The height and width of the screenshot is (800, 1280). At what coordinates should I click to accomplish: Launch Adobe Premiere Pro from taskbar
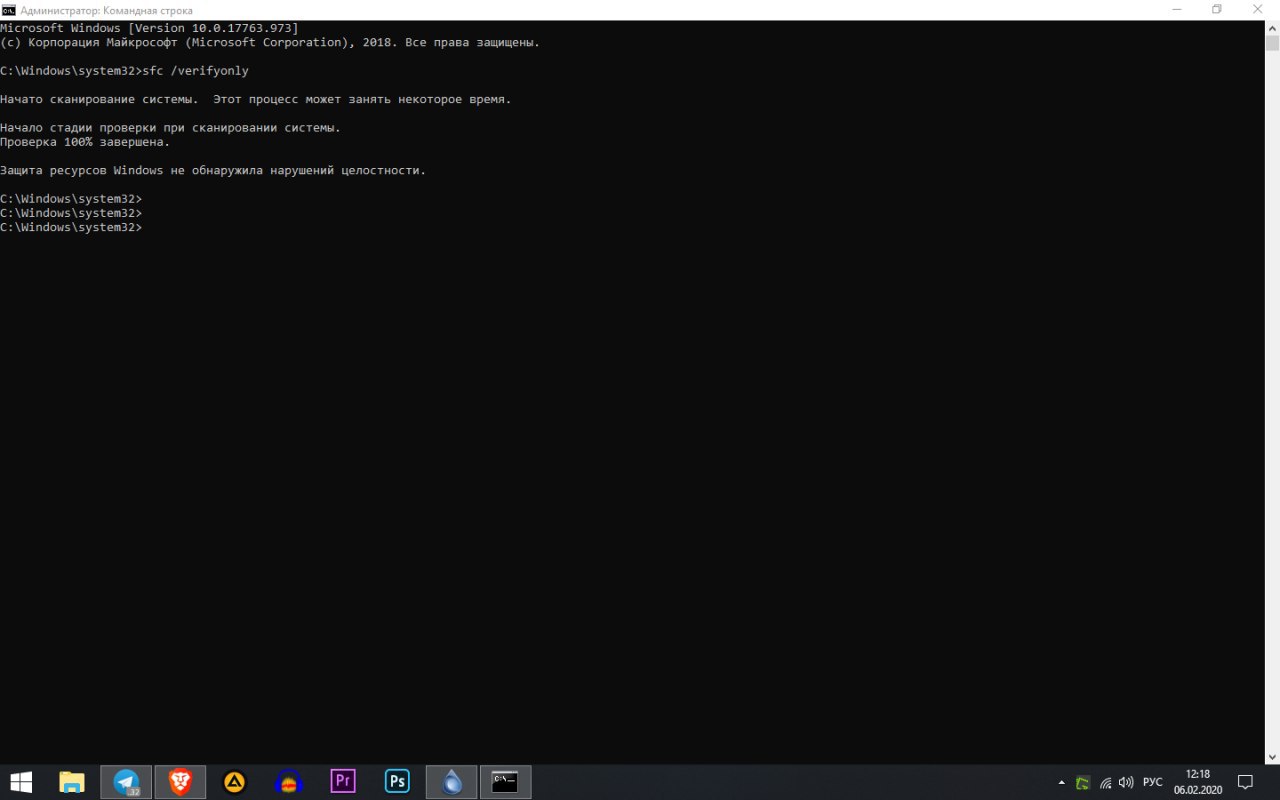click(343, 782)
